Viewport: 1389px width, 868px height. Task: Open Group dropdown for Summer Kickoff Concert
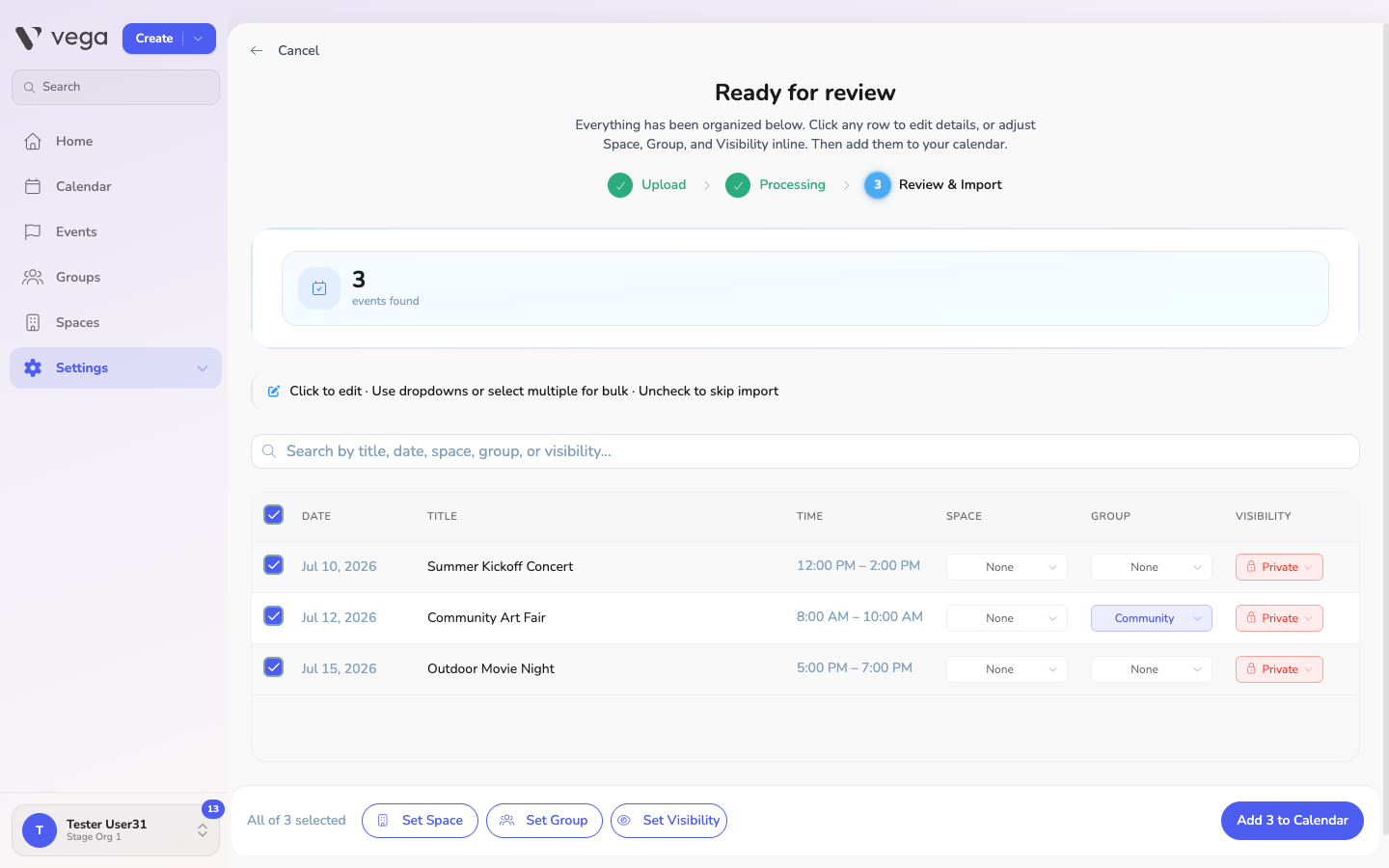click(1152, 567)
